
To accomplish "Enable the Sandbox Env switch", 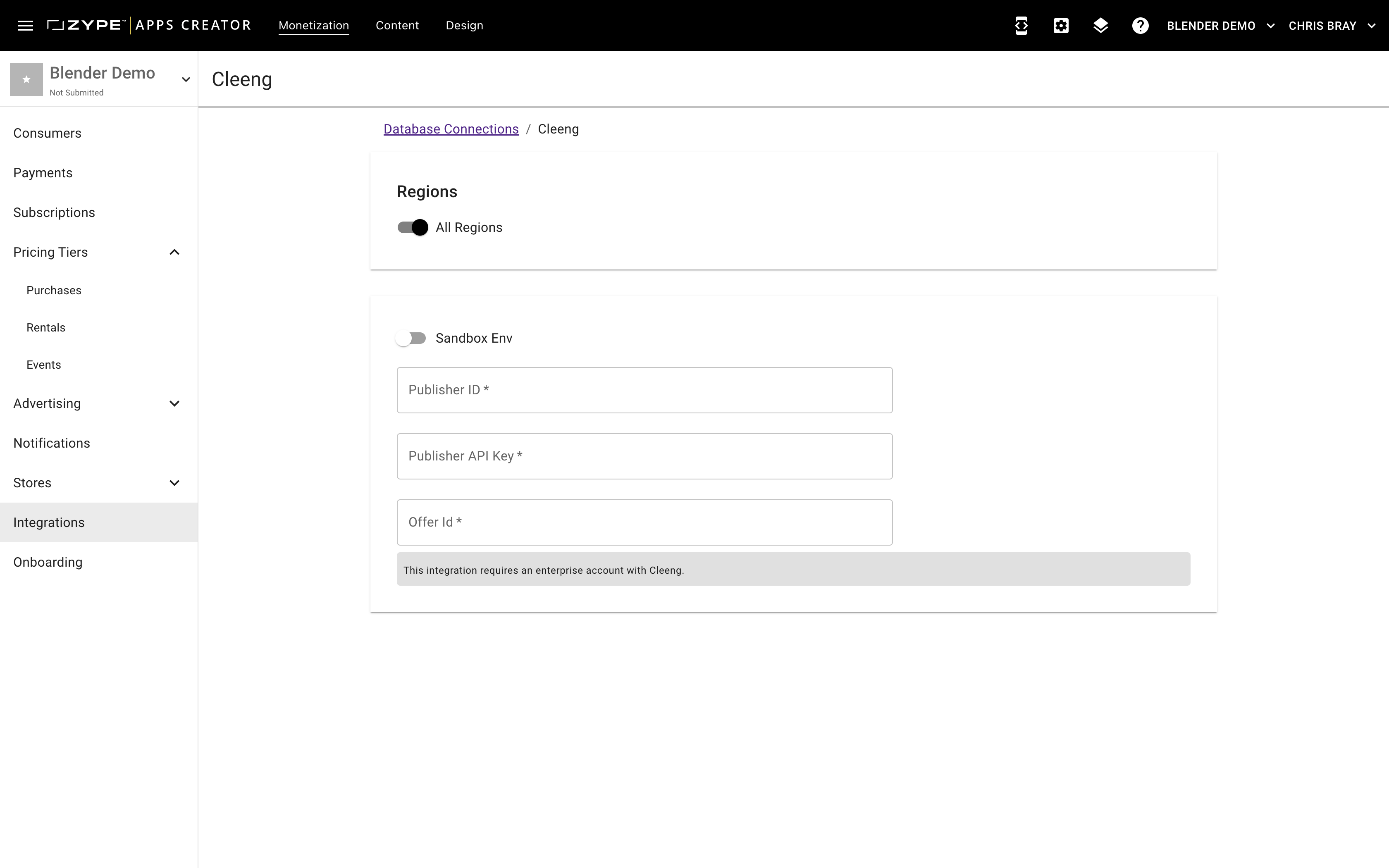I will pyautogui.click(x=411, y=338).
